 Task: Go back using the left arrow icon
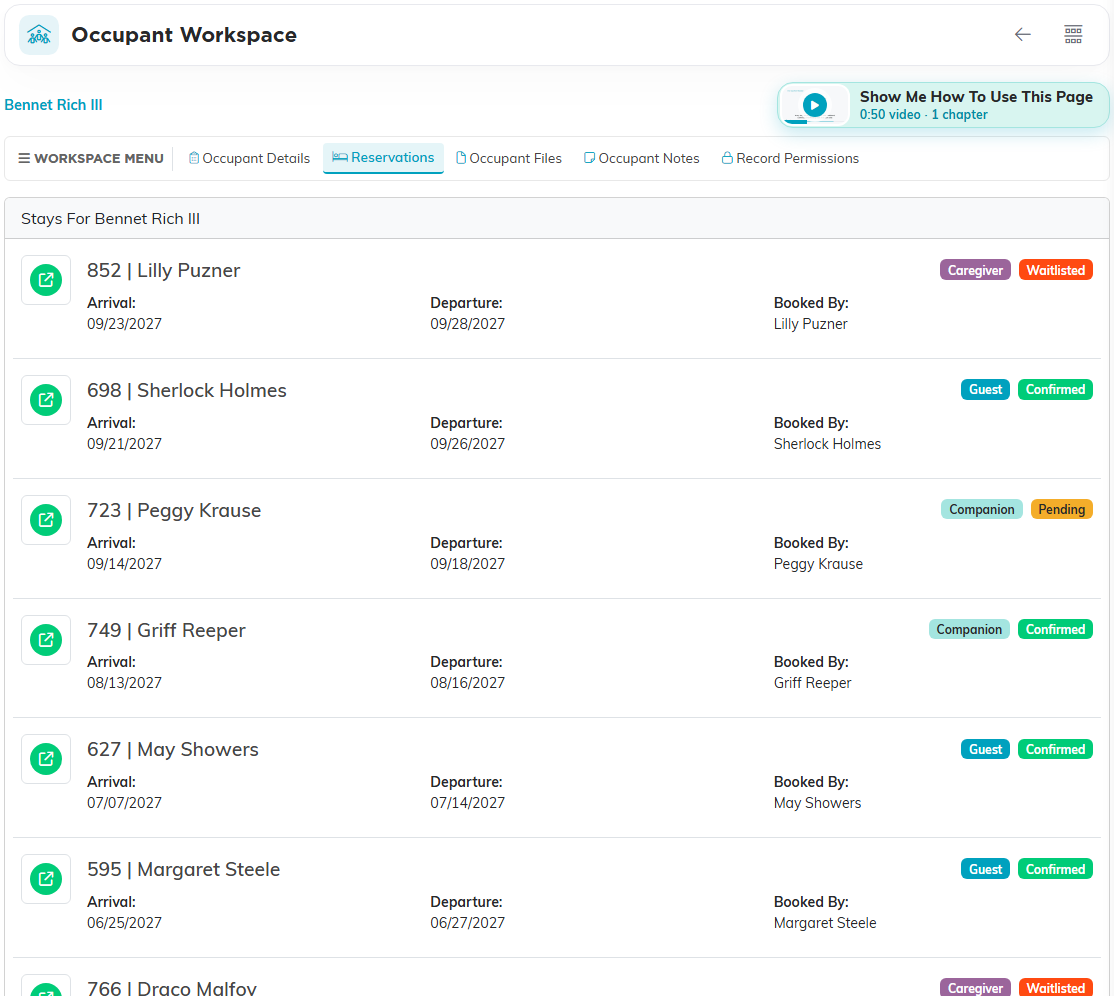coord(1022,34)
